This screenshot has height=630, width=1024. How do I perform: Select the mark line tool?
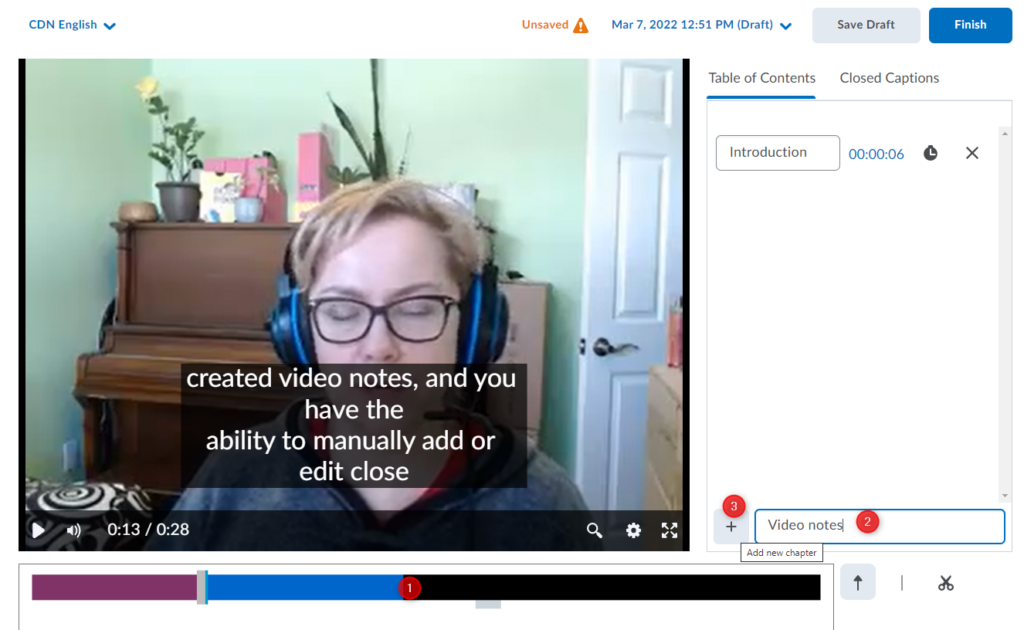tap(901, 582)
